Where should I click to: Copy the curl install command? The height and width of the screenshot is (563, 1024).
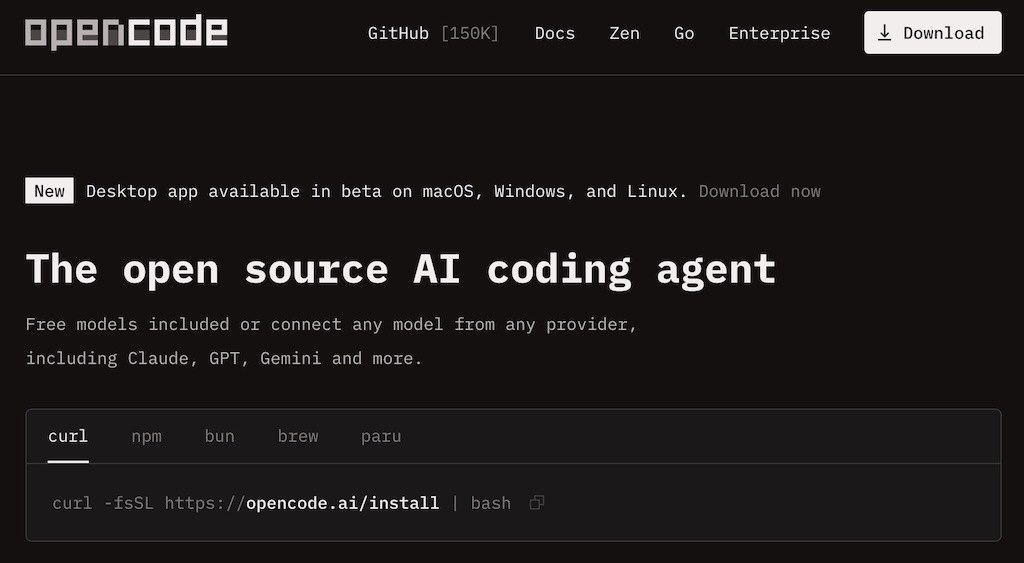coord(537,503)
